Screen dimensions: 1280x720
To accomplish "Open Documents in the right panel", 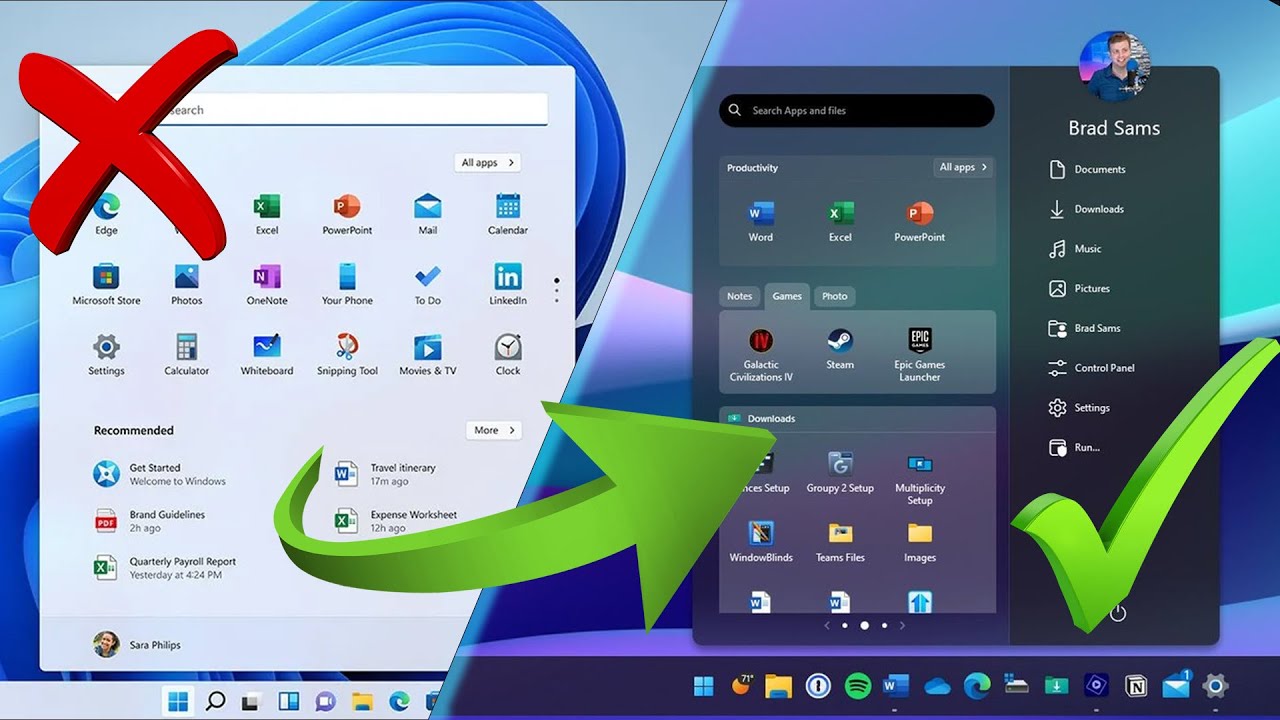I will point(1087,169).
